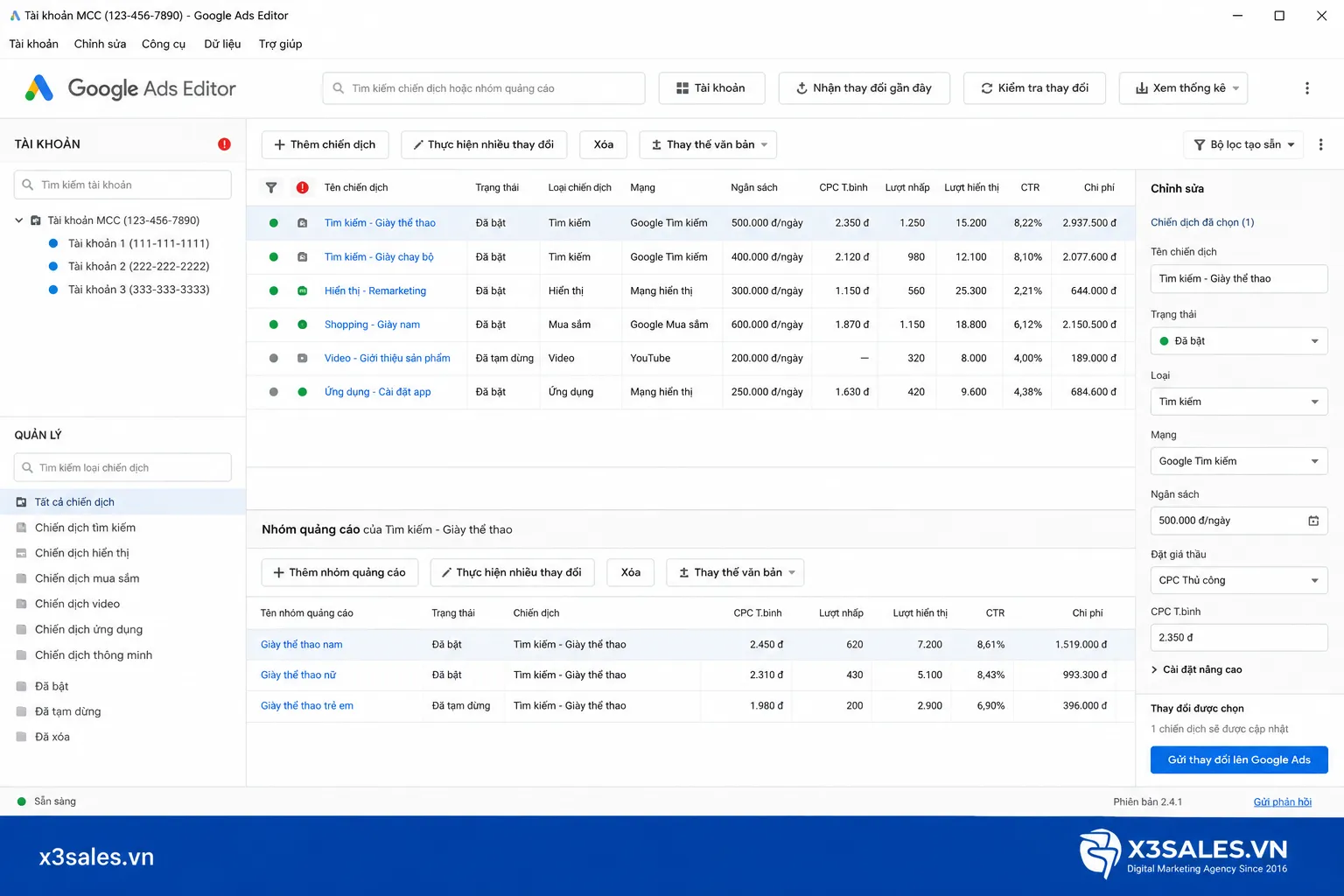Click the green status dot of Shopping - Giày nam
The width and height of the screenshot is (1344, 896).
click(x=274, y=325)
